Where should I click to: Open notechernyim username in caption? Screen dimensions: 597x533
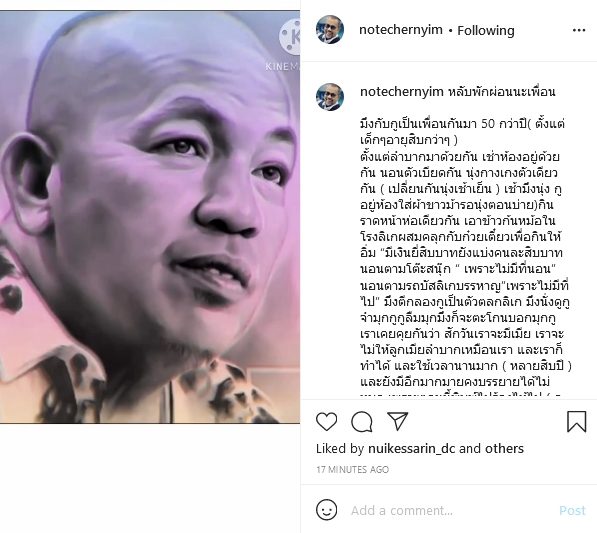pos(402,92)
